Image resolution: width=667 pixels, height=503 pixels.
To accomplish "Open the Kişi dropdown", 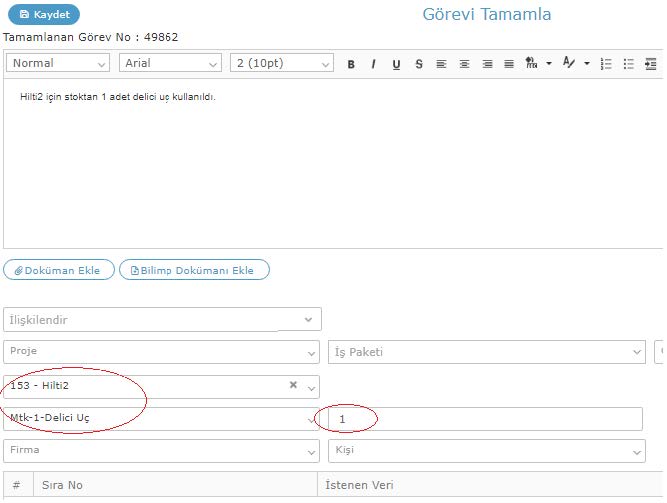I will (x=487, y=451).
